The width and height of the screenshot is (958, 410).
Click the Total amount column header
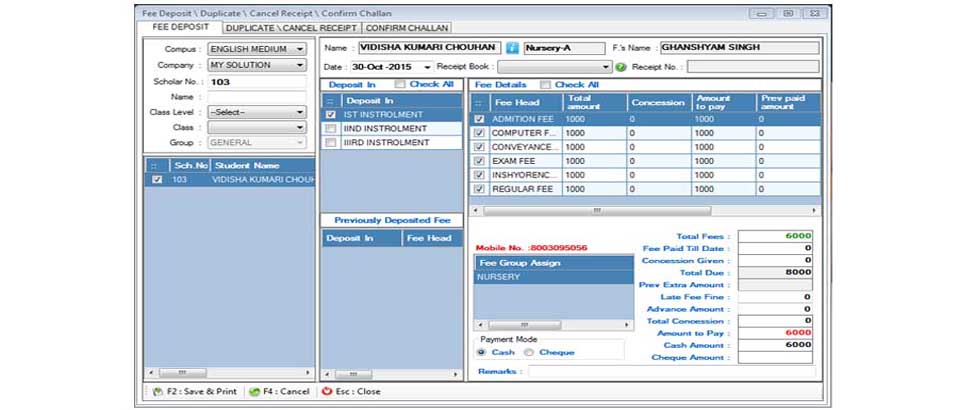click(596, 103)
